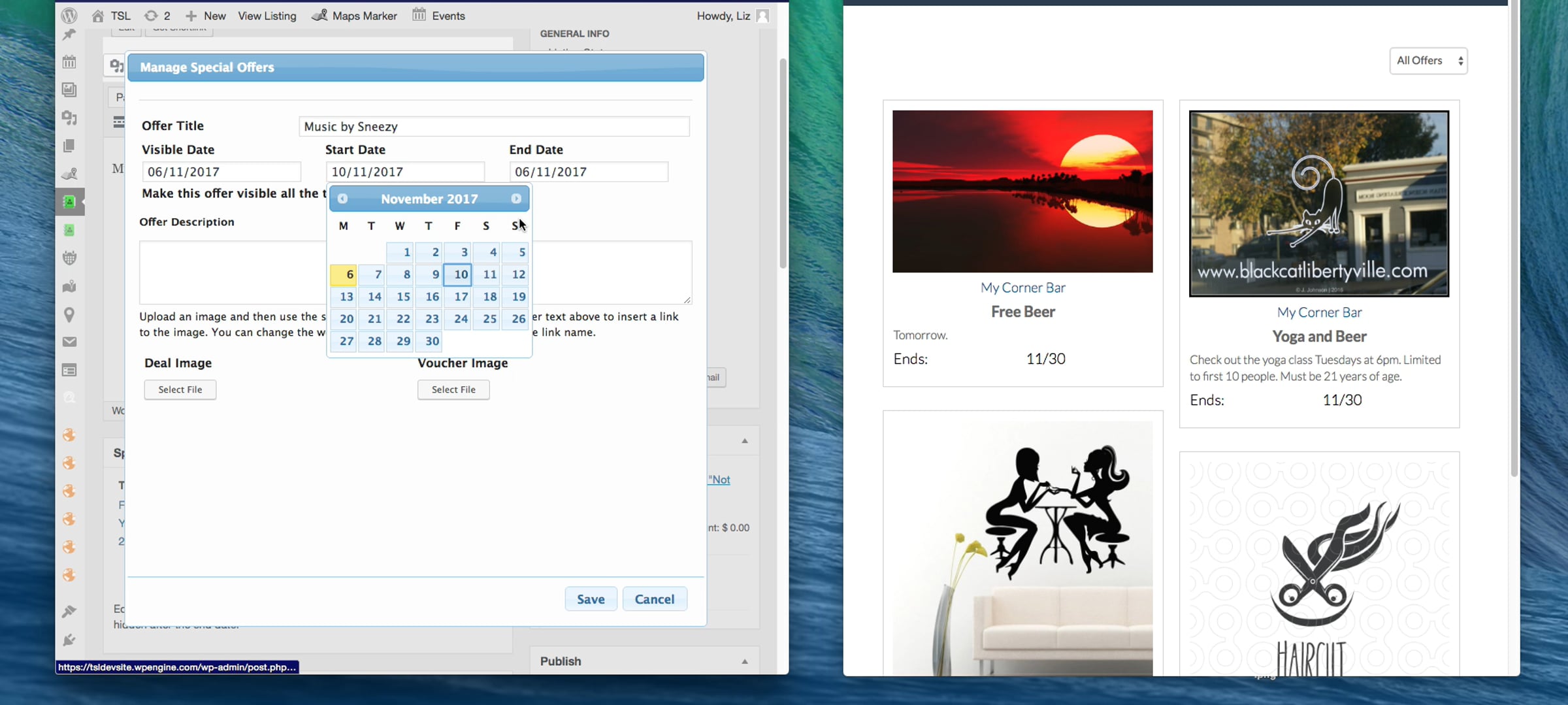Viewport: 1568px width, 705px height.
Task: Open the form list sidebar icon
Action: click(69, 370)
